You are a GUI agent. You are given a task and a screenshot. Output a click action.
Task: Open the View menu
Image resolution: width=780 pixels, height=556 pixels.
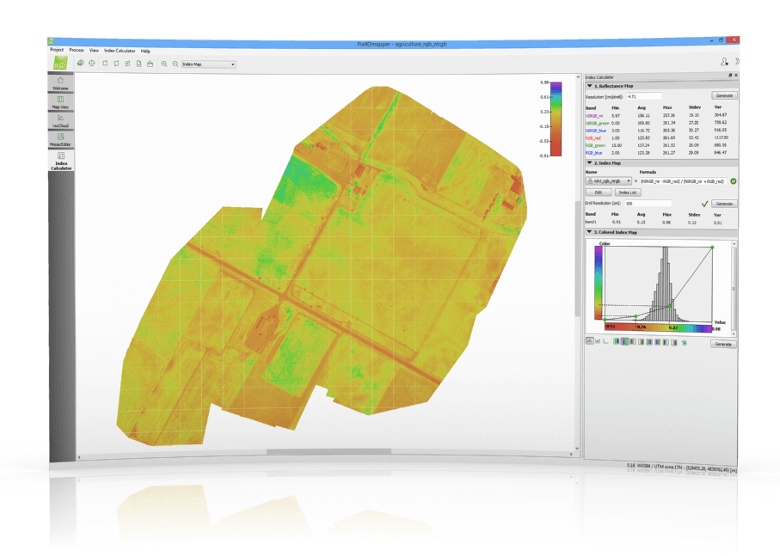point(94,50)
